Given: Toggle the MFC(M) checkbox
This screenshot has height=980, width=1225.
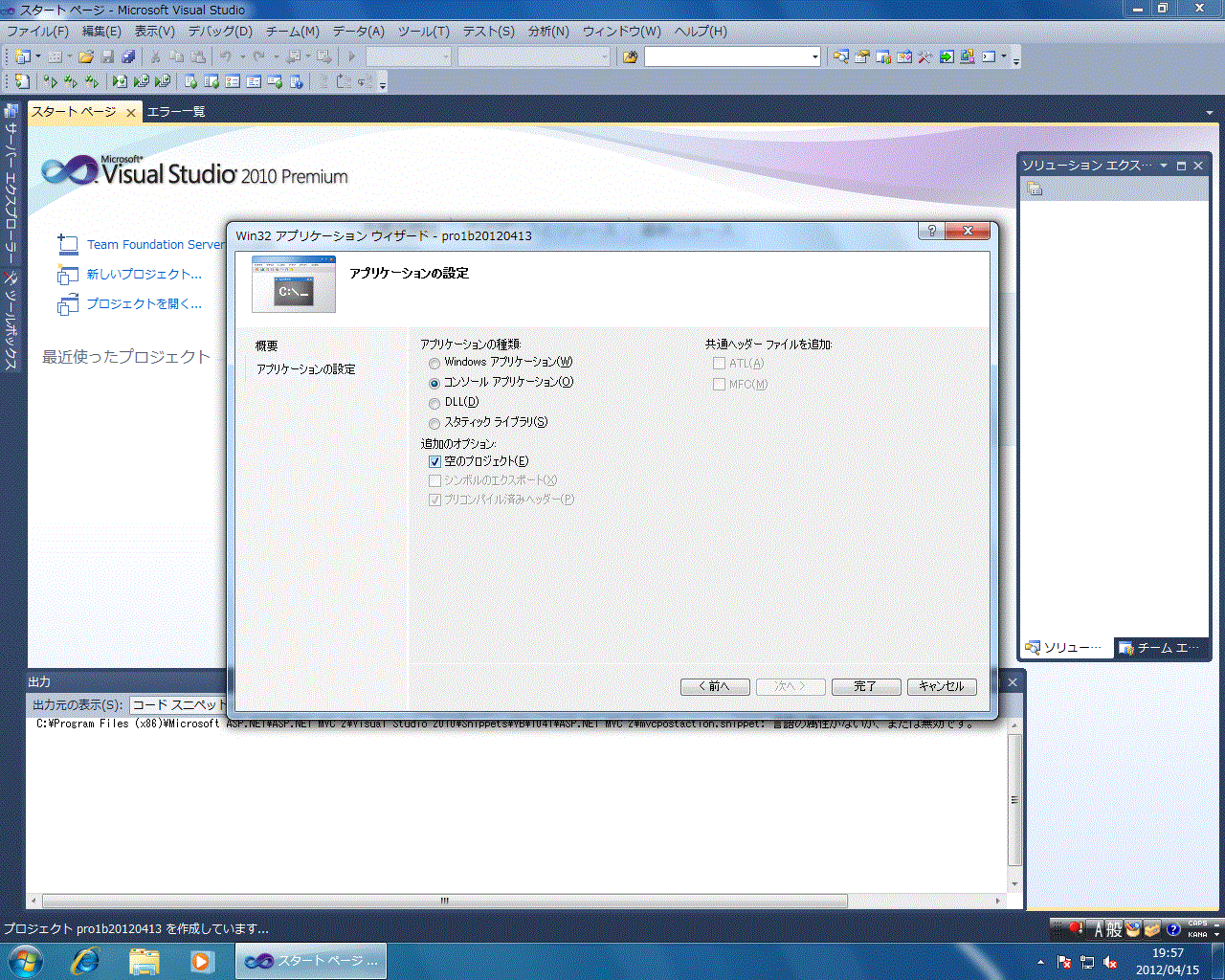Looking at the screenshot, I should point(719,384).
